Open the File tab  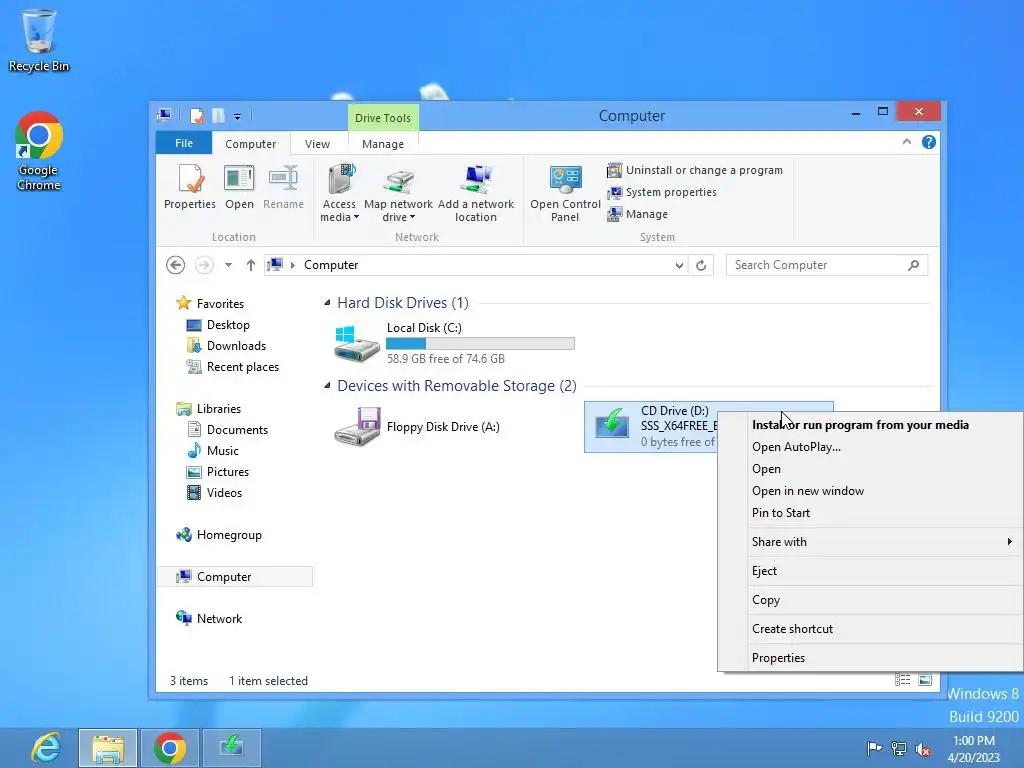(x=184, y=143)
